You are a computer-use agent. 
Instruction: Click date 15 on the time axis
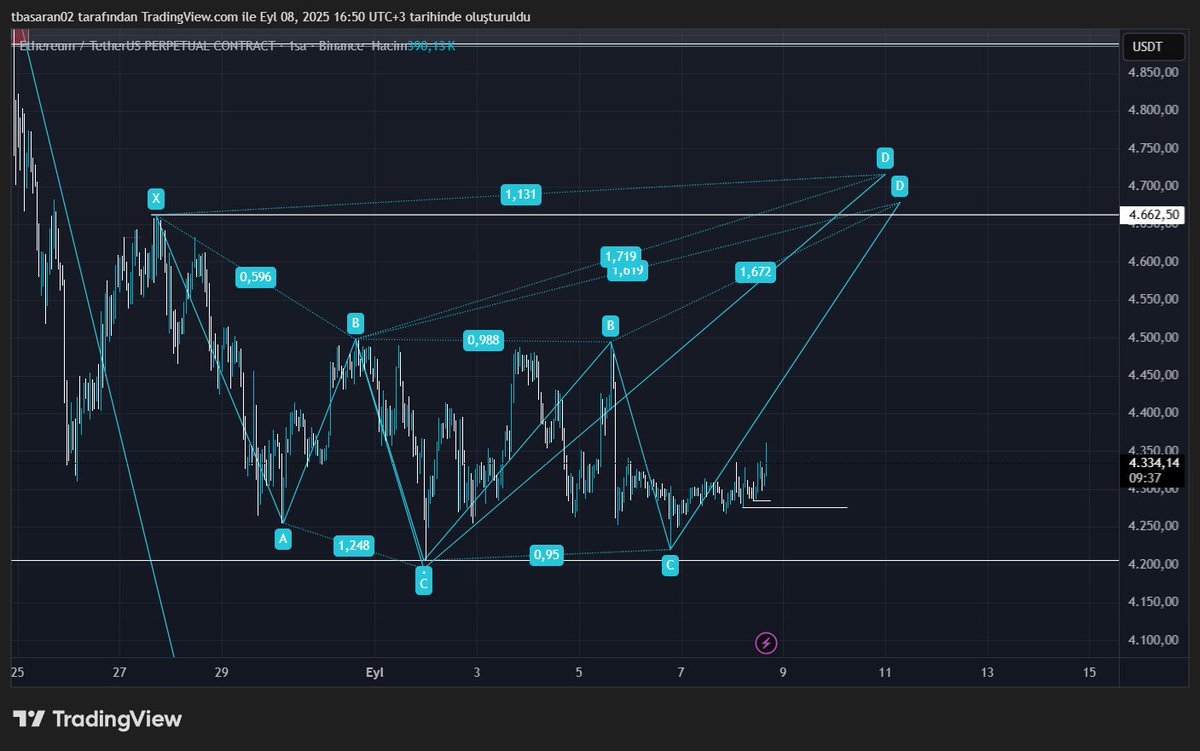click(x=1089, y=672)
